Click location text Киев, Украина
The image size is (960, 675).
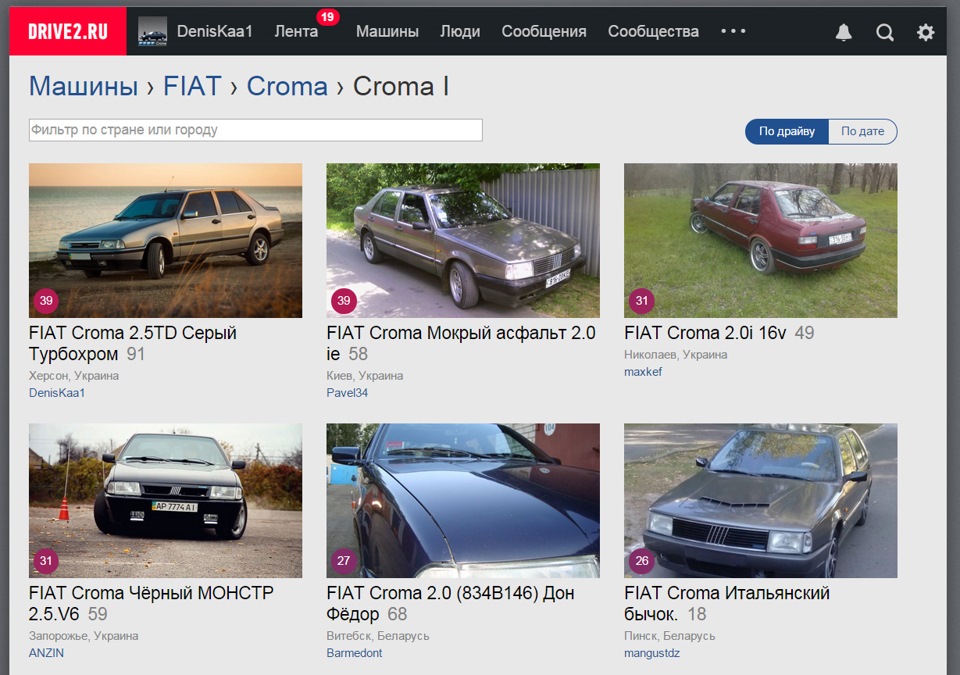[364, 375]
